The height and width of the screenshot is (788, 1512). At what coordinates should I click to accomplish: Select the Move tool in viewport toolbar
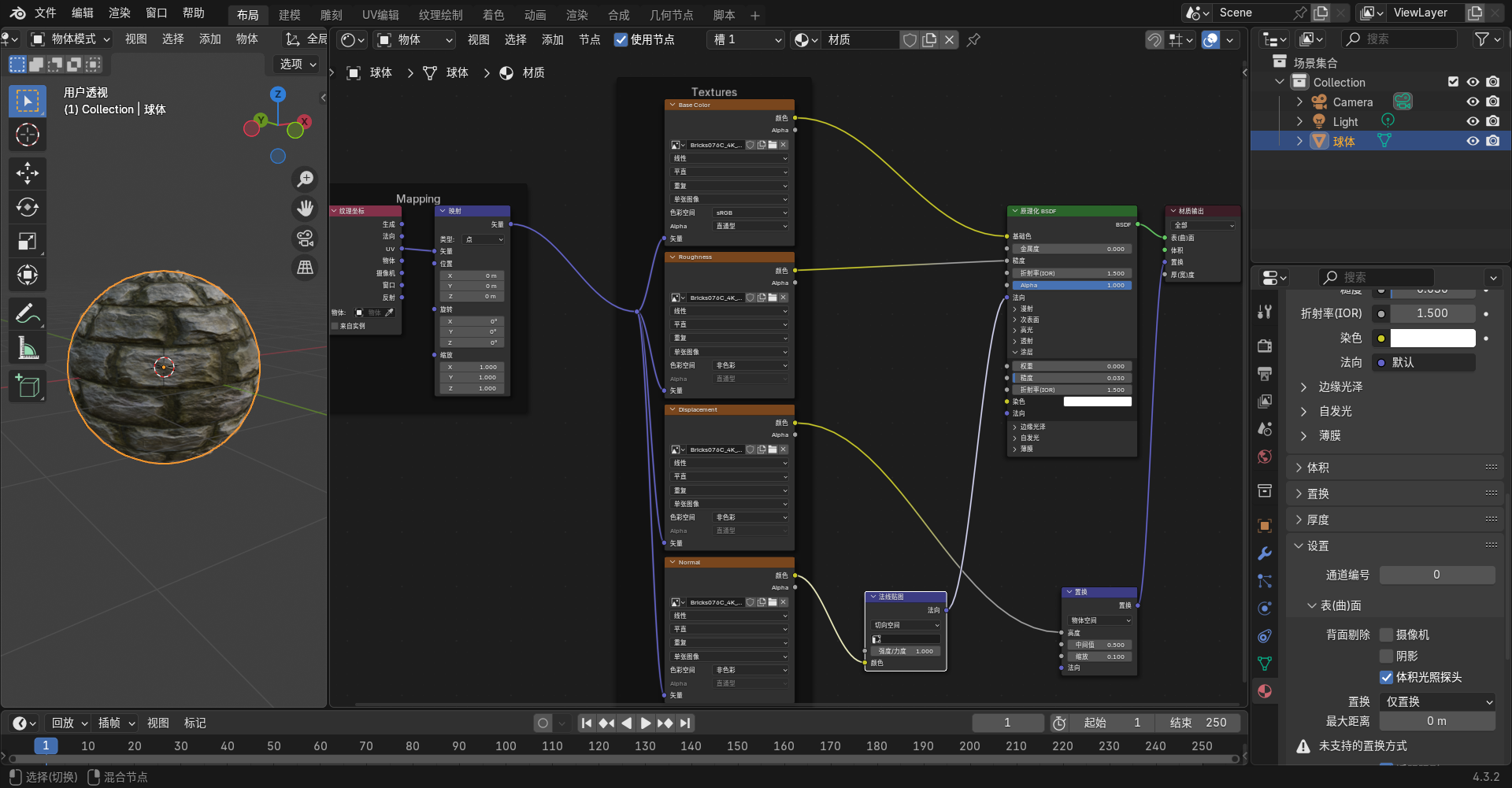tap(28, 173)
